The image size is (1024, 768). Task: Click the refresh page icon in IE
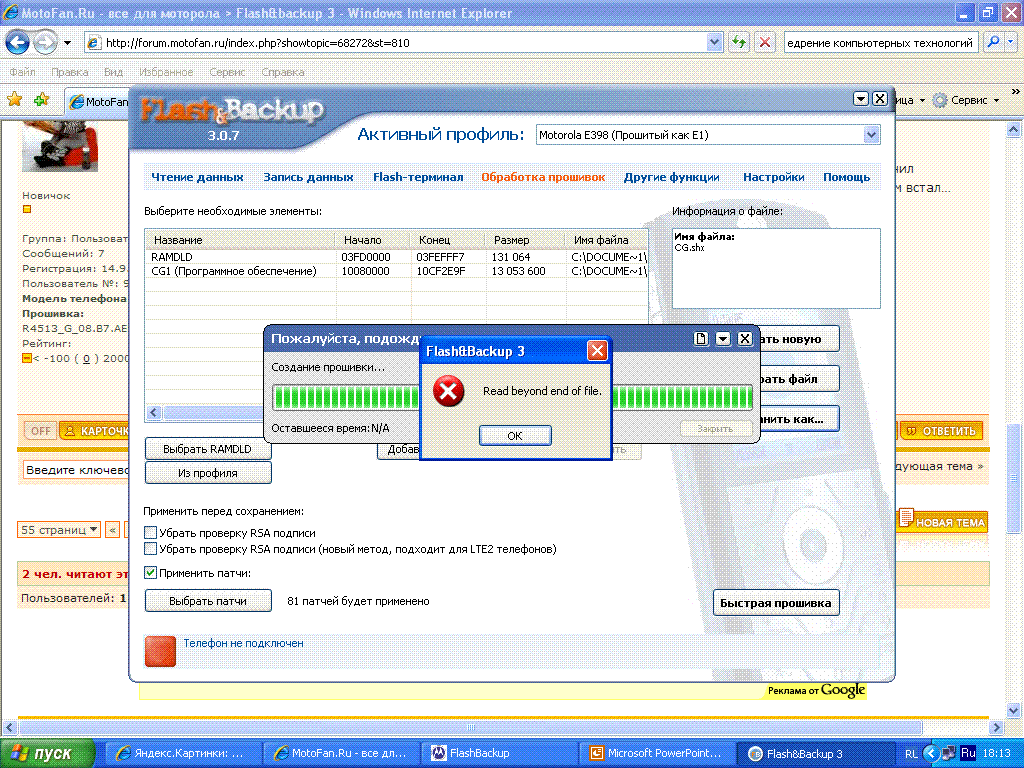(739, 42)
